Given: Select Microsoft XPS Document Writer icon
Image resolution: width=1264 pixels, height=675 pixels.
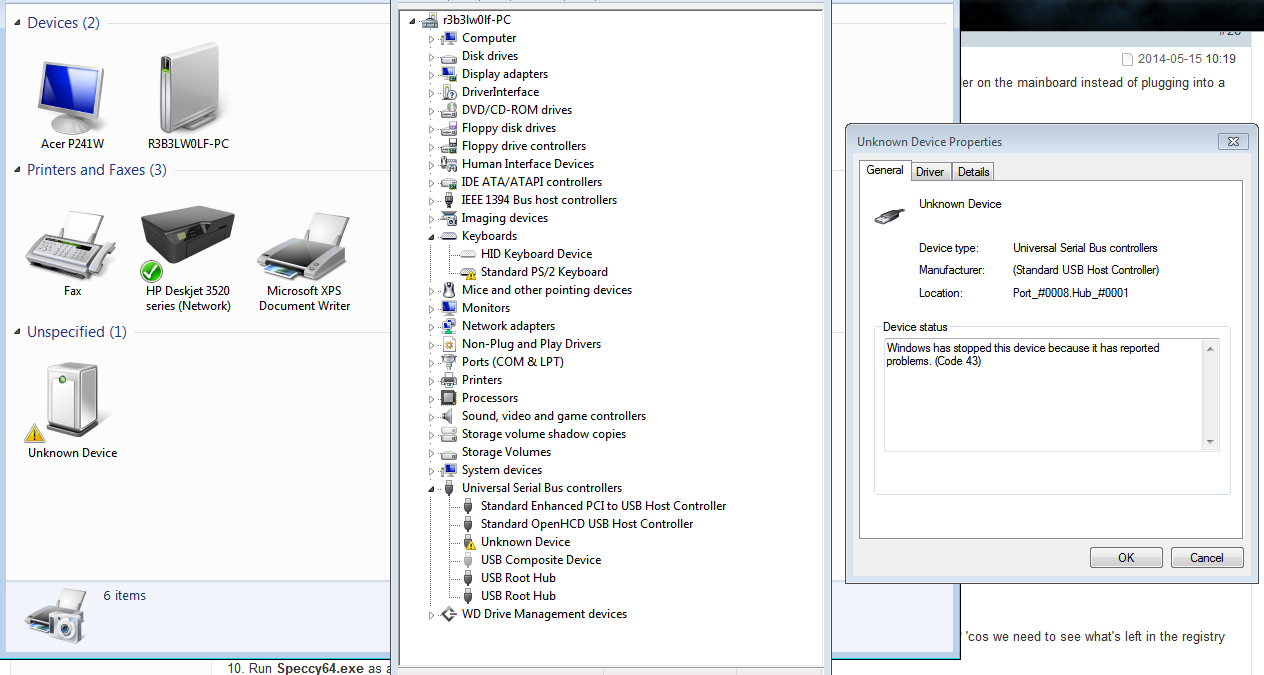Looking at the screenshot, I should pyautogui.click(x=304, y=246).
